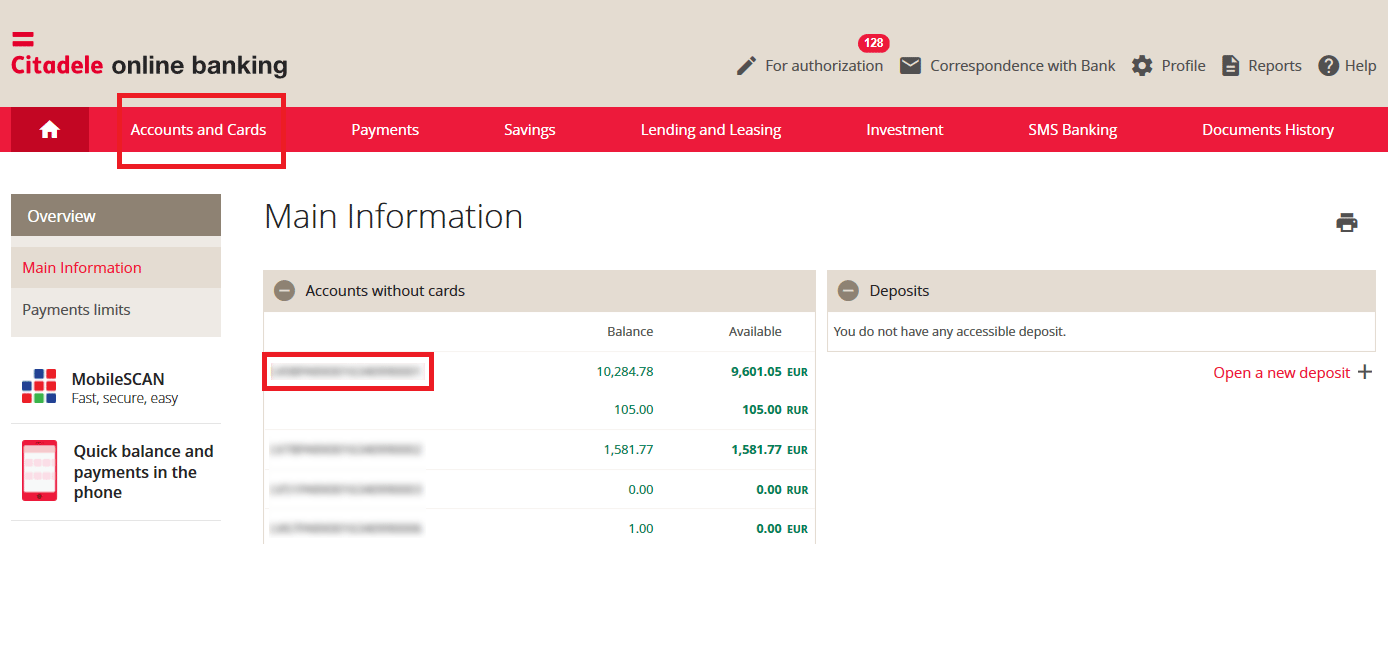Click the pencil icon For authorization
This screenshot has width=1388, height=648.
click(746, 66)
